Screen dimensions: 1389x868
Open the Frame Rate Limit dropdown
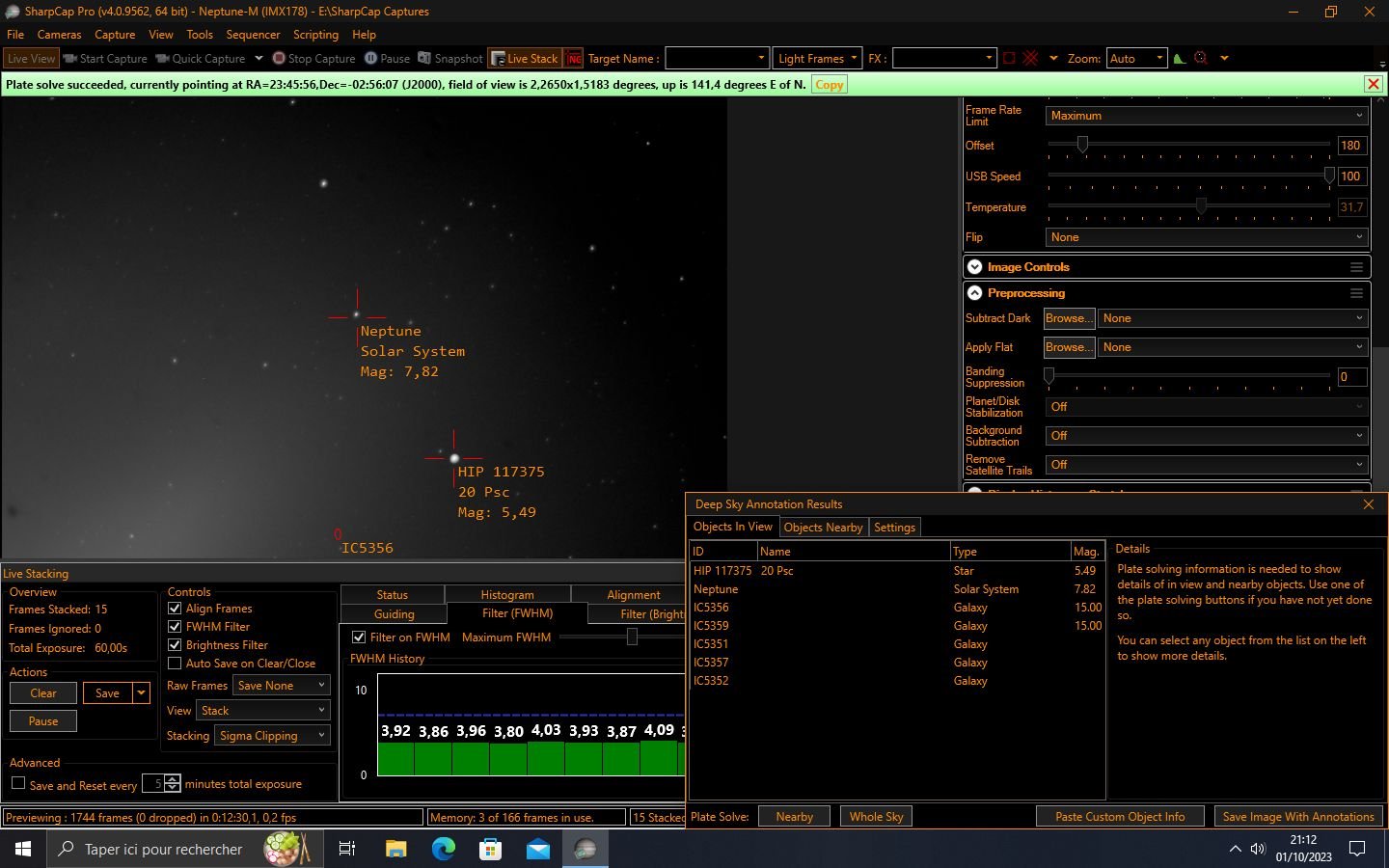1207,116
